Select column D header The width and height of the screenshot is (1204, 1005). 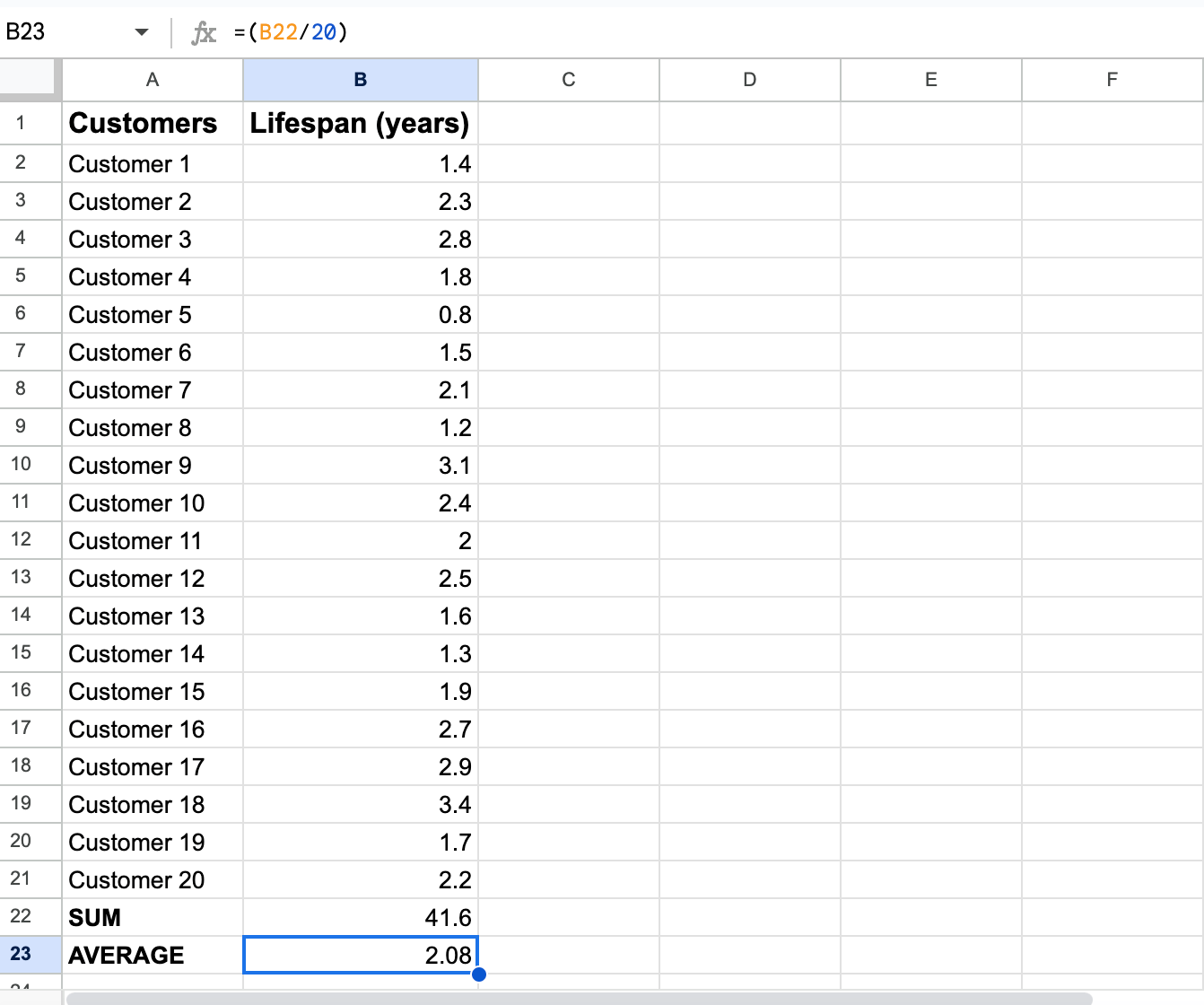coord(750,80)
